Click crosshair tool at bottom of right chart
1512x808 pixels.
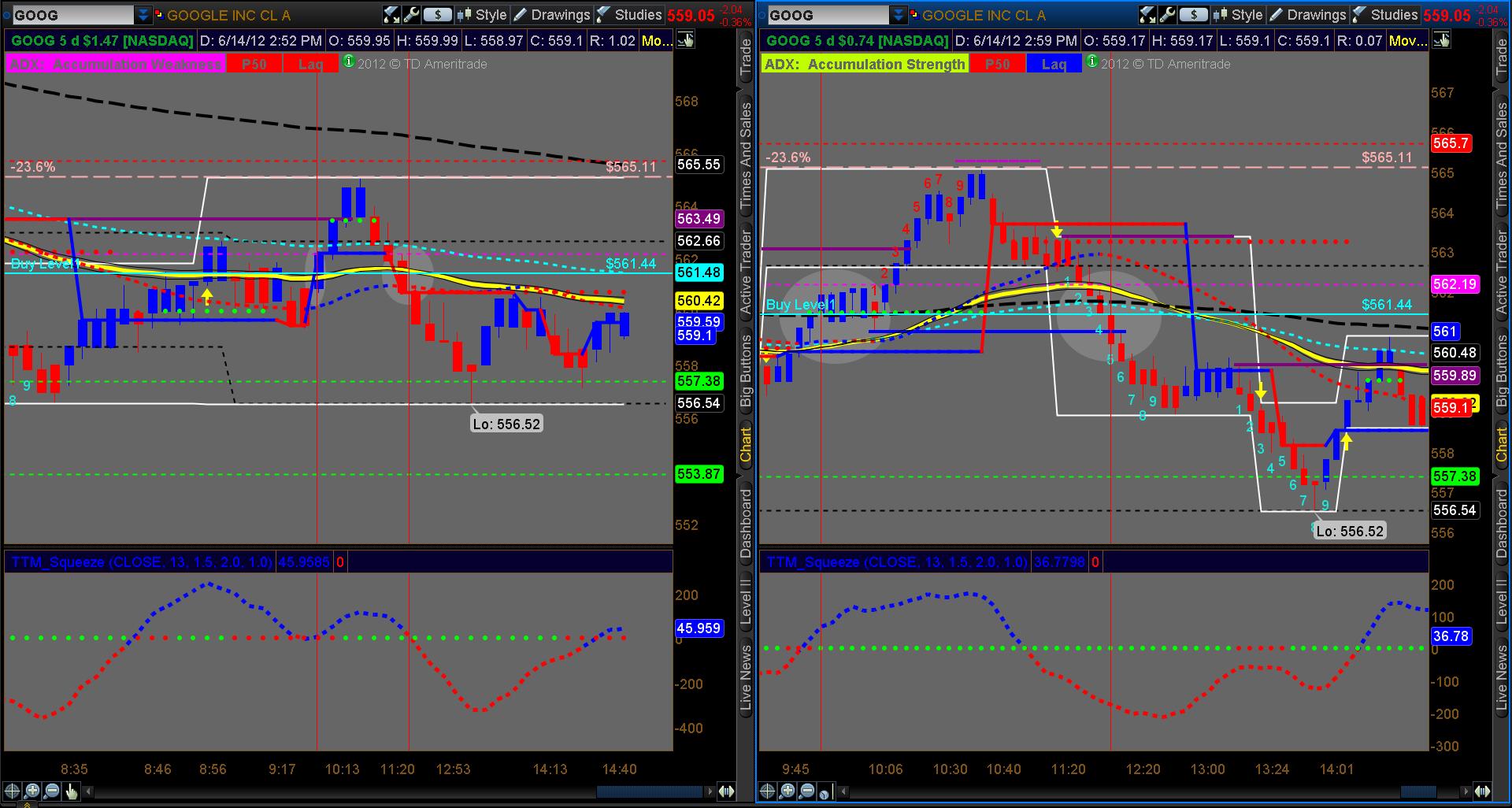point(768,791)
